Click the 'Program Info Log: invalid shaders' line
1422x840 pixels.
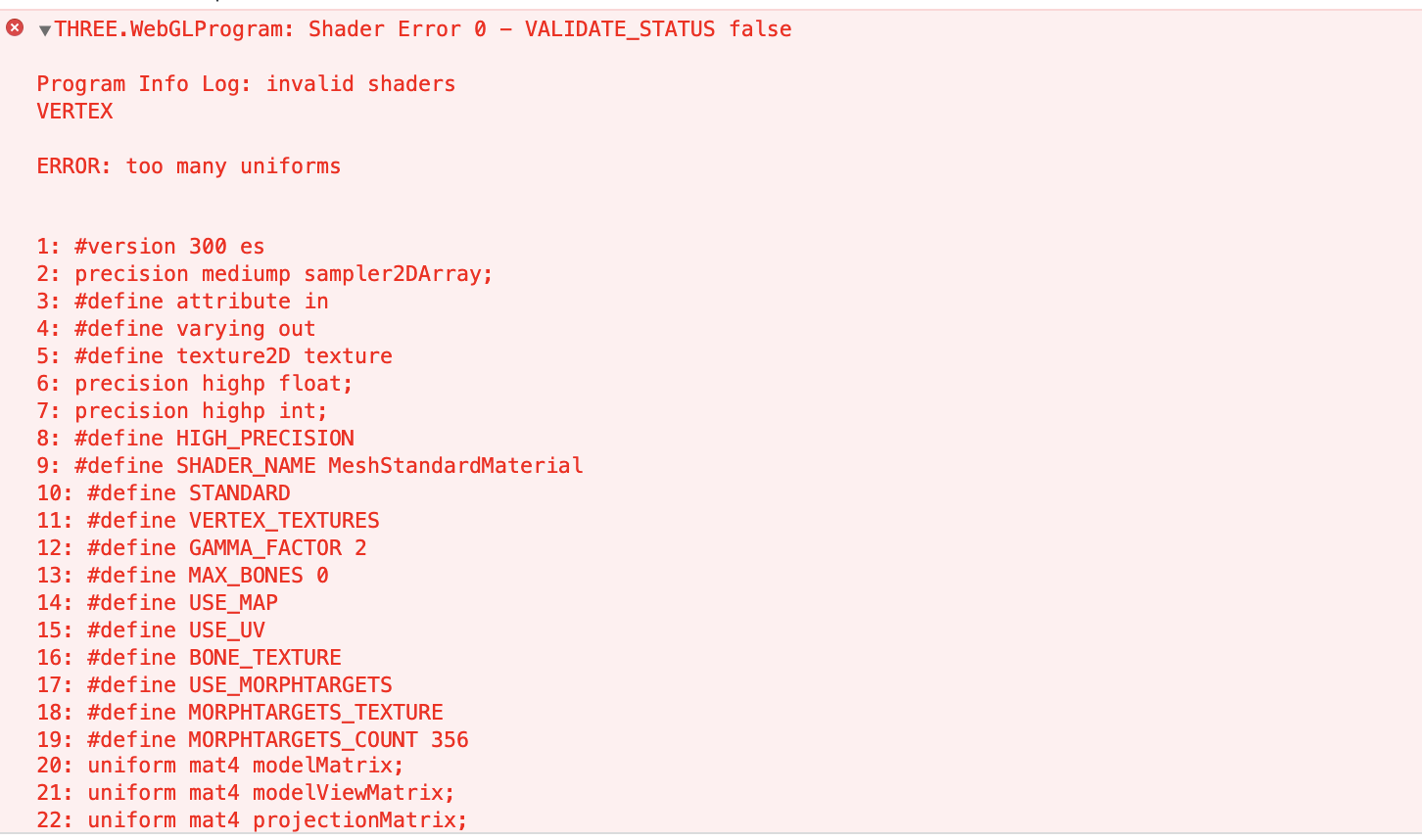[x=246, y=84]
